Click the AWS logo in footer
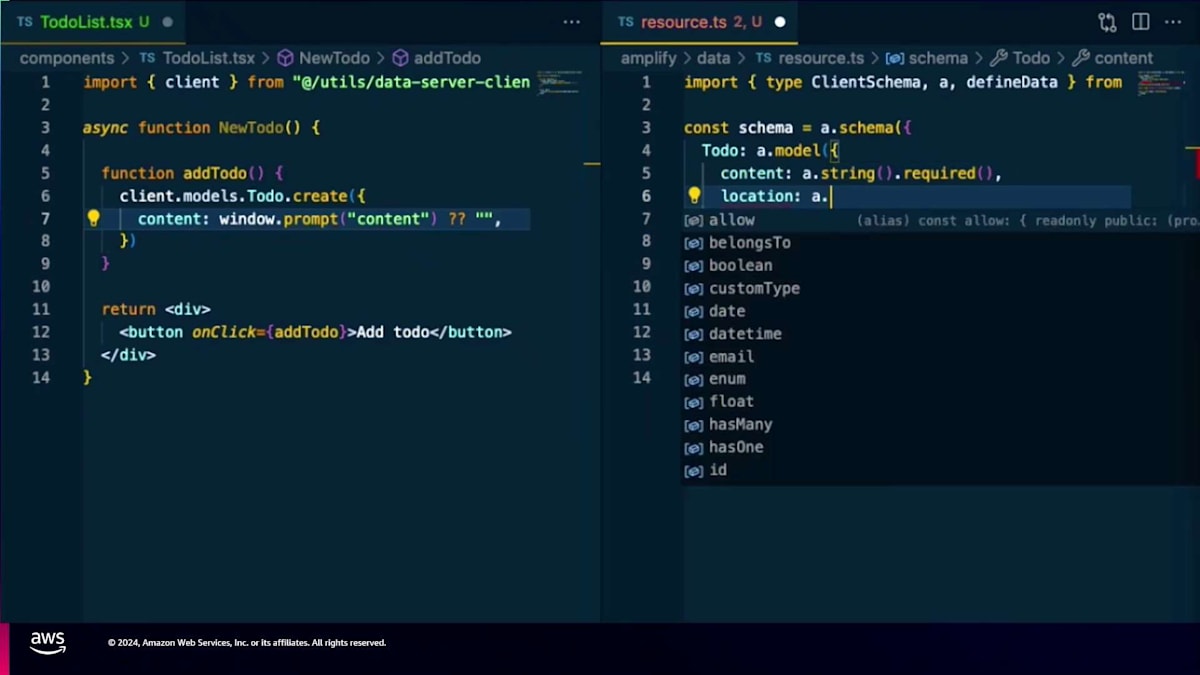Screen dimensions: 1200x675 [48, 643]
